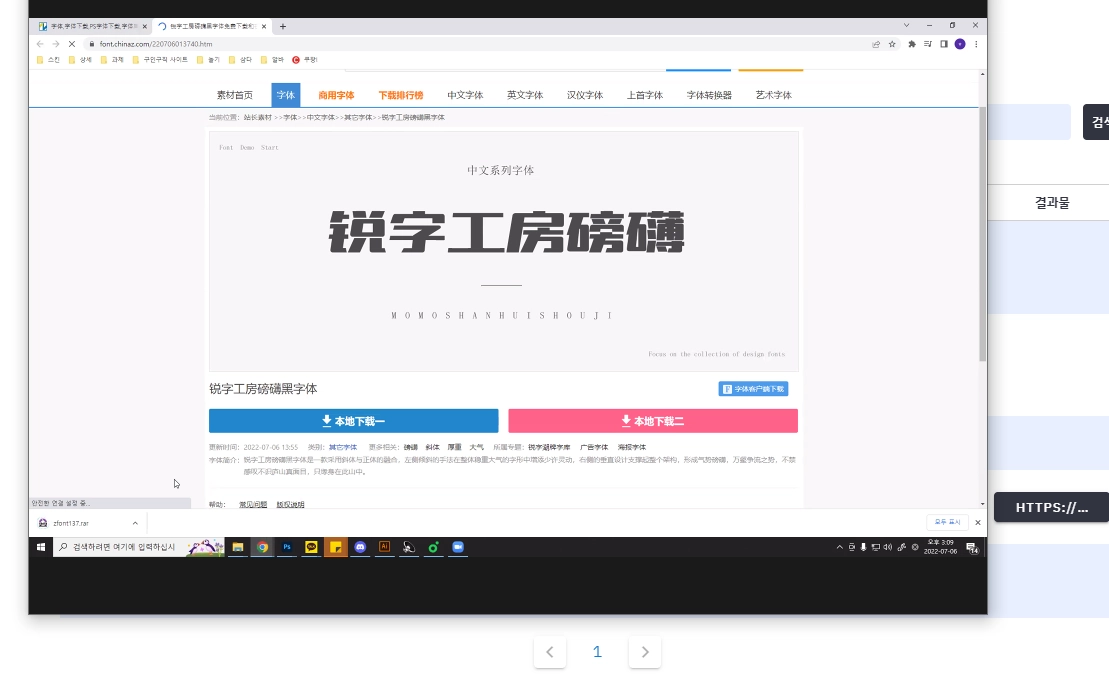Close the first Chrome tab
Screen dimensions: 1109x681
click(x=144, y=26)
